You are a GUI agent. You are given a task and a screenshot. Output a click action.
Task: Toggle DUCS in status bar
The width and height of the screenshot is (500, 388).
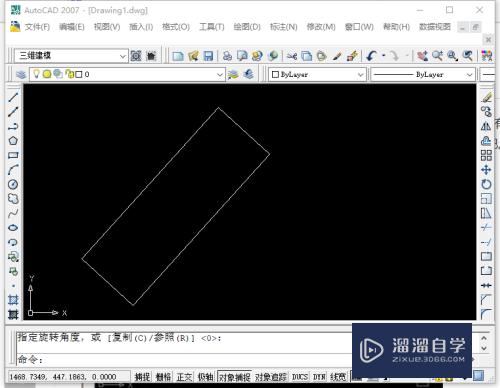point(300,377)
